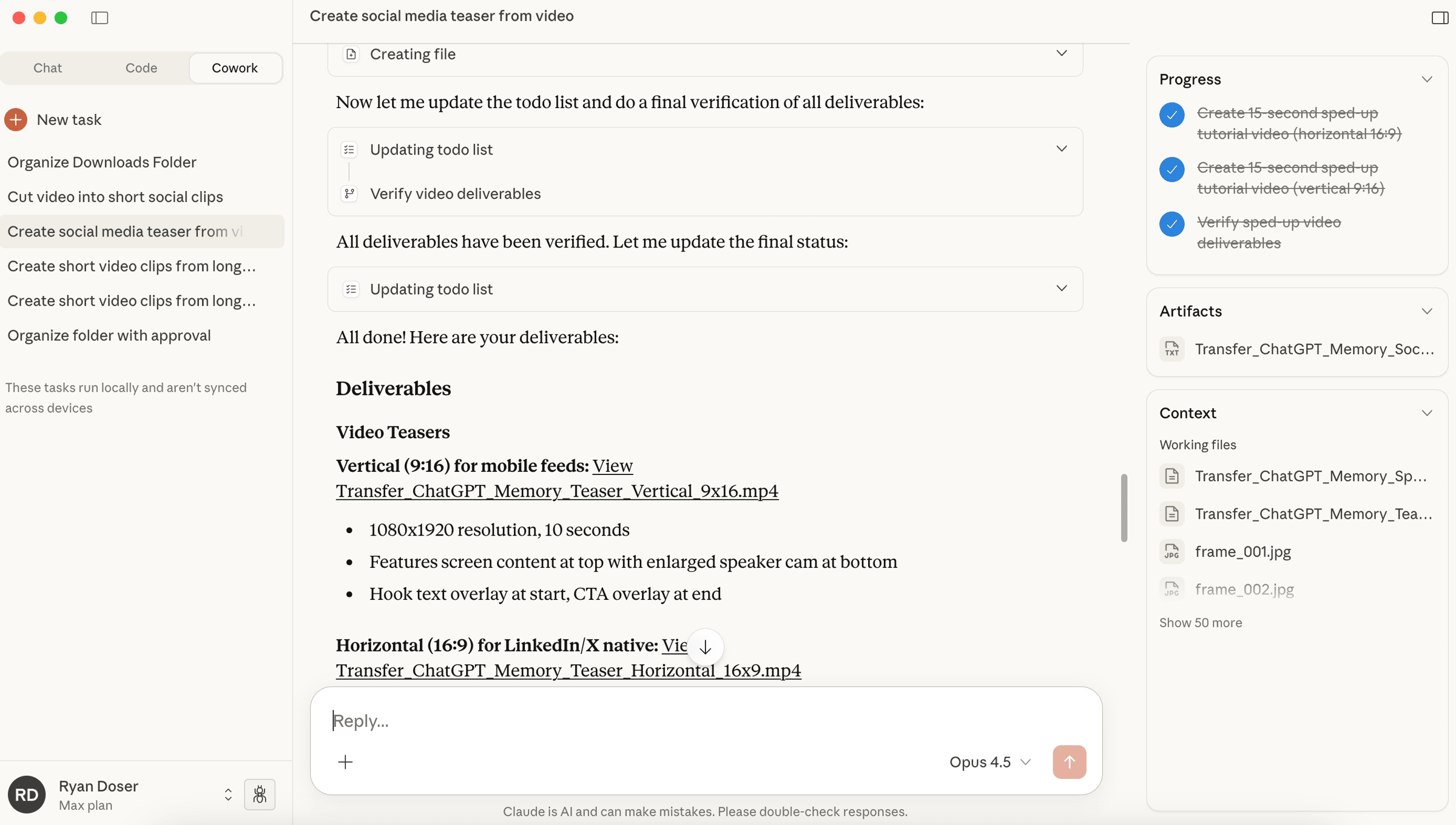Open the Opus 4.5 model dropdown
Viewport: 1456px width, 825px height.
[x=989, y=762]
